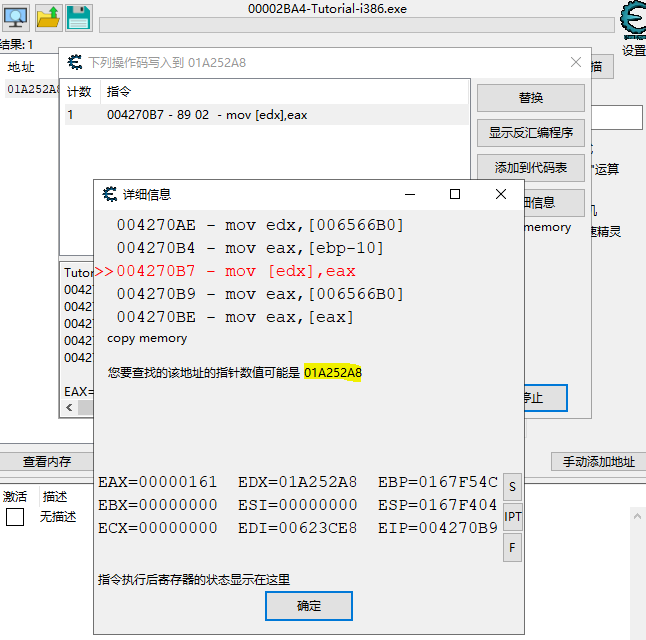Click the 手动添加地址 button

[x=599, y=462]
